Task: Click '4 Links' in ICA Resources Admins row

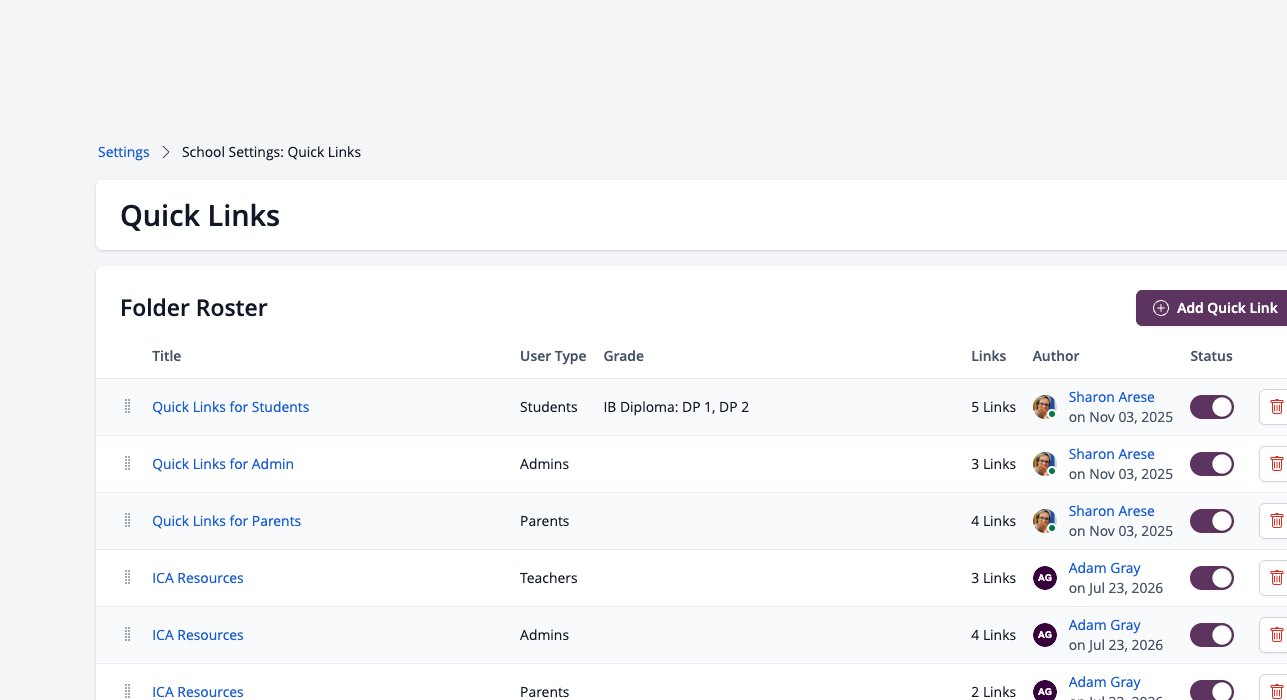Action: tap(993, 635)
